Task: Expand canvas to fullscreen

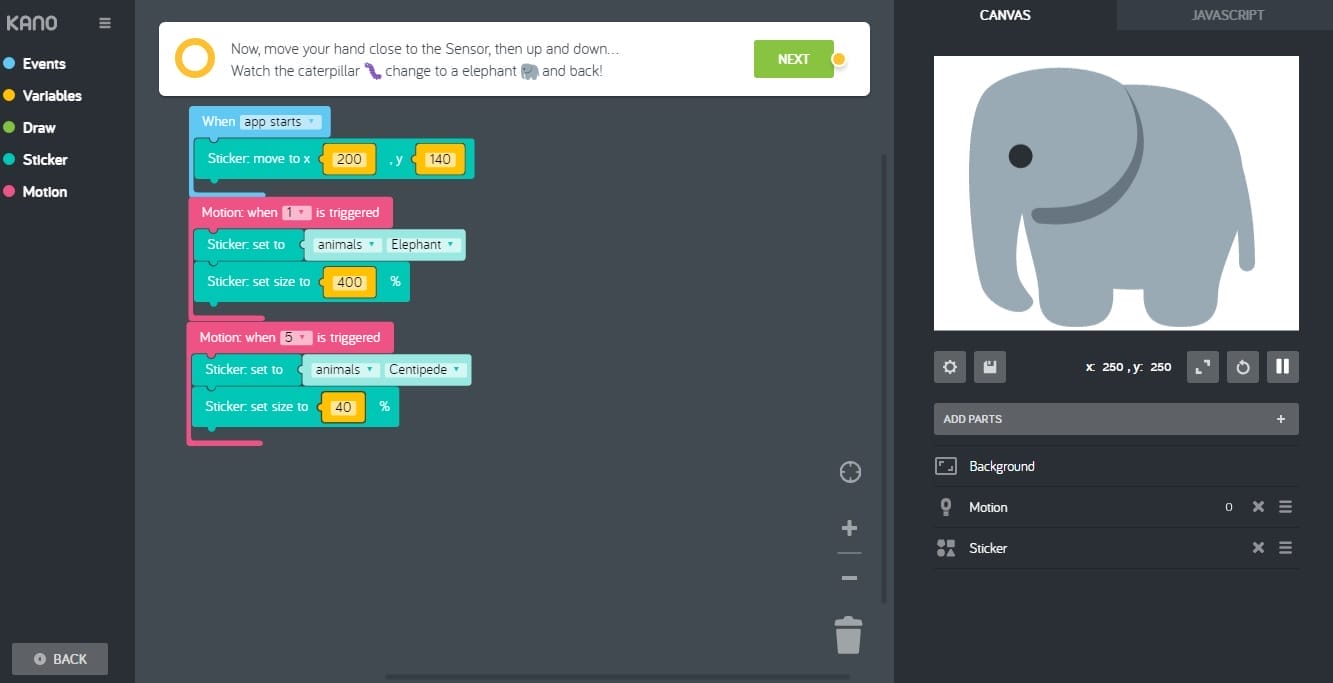Action: [x=1203, y=367]
